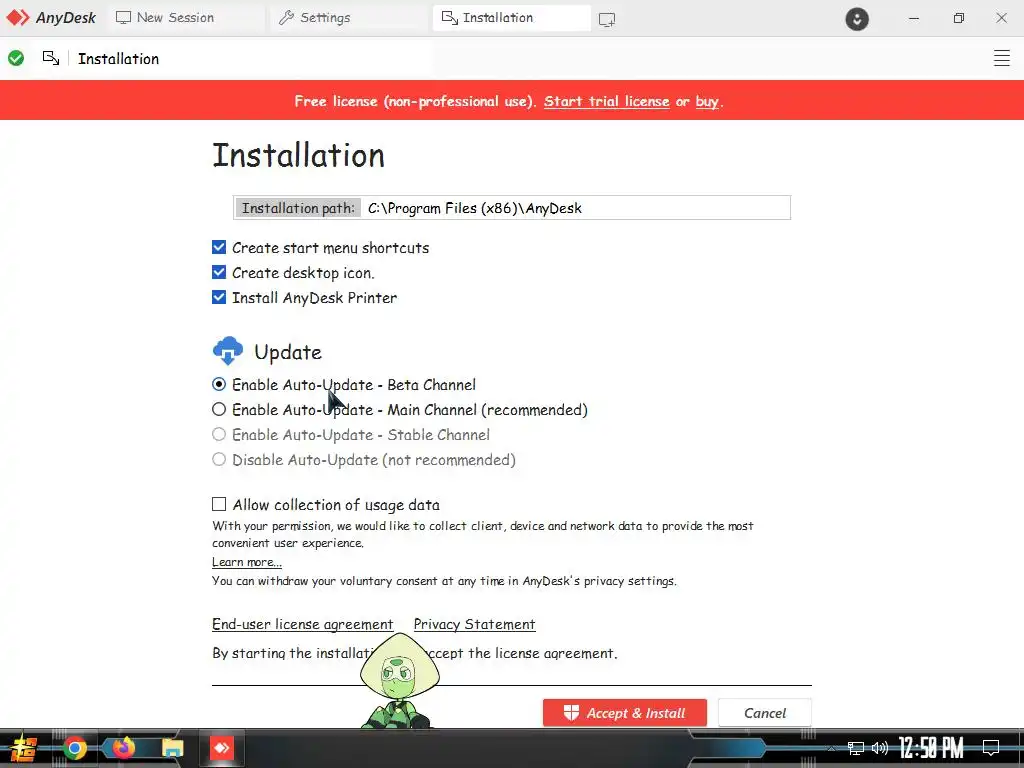Click the Installation heading text

click(298, 155)
